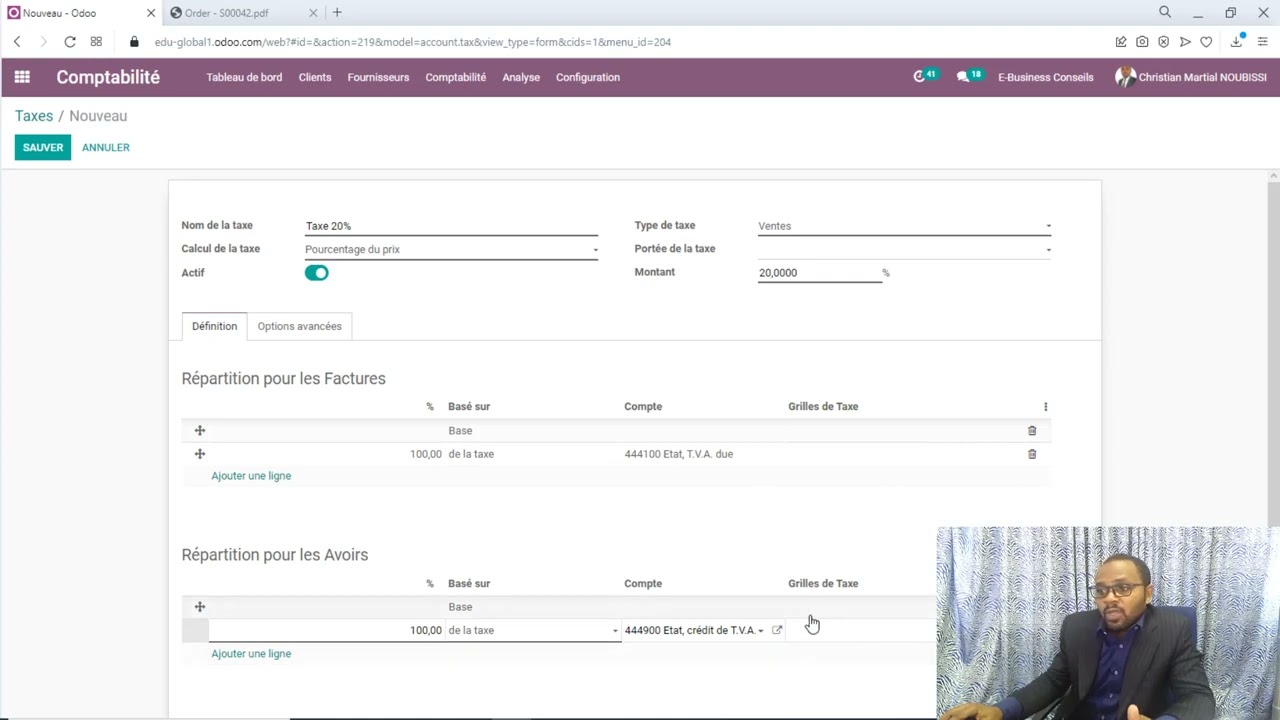Viewport: 1280px width, 720px height.
Task: Delete the 444100 Etat, T.V.A. due line
Action: (1032, 454)
